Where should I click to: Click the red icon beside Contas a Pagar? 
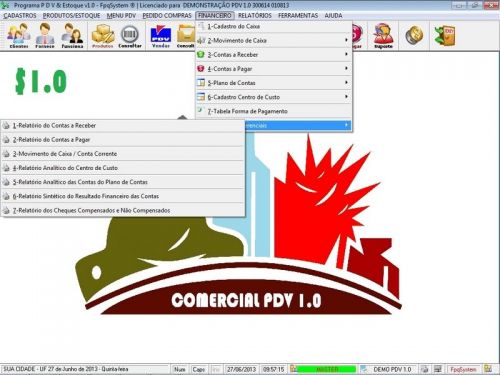pyautogui.click(x=201, y=68)
